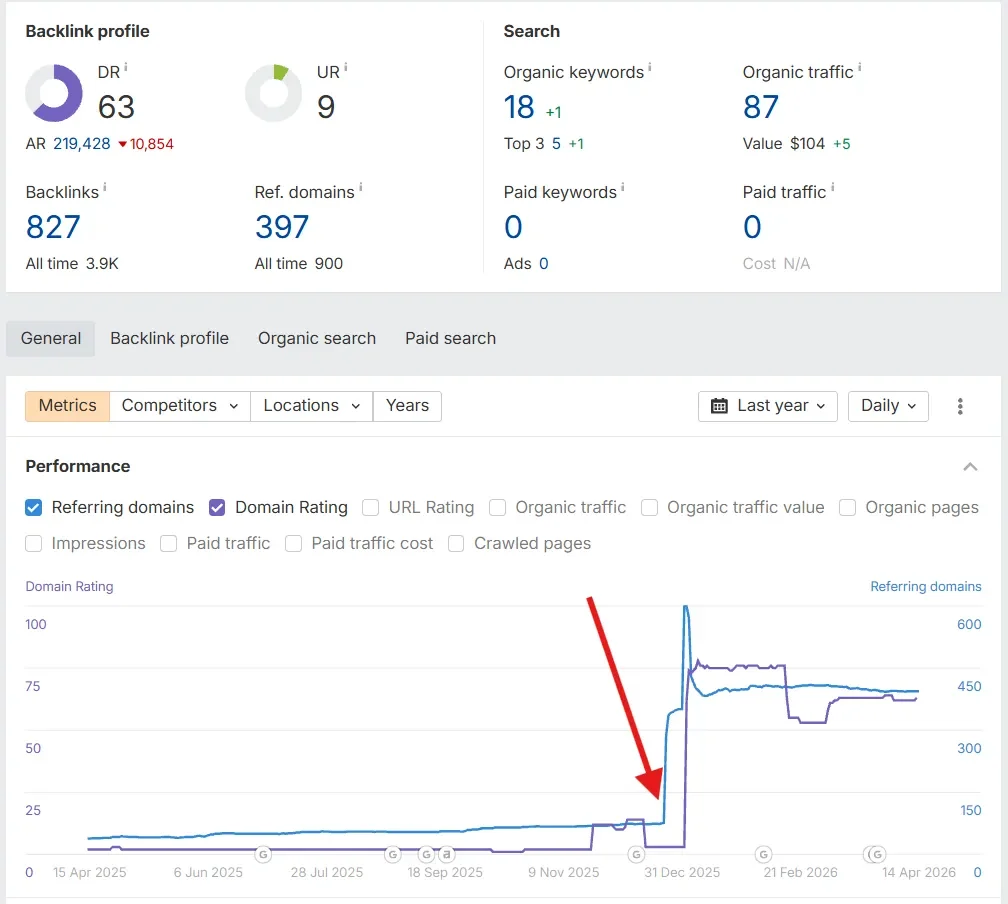Click the DR donut chart icon
The image size is (1008, 904).
point(54,93)
